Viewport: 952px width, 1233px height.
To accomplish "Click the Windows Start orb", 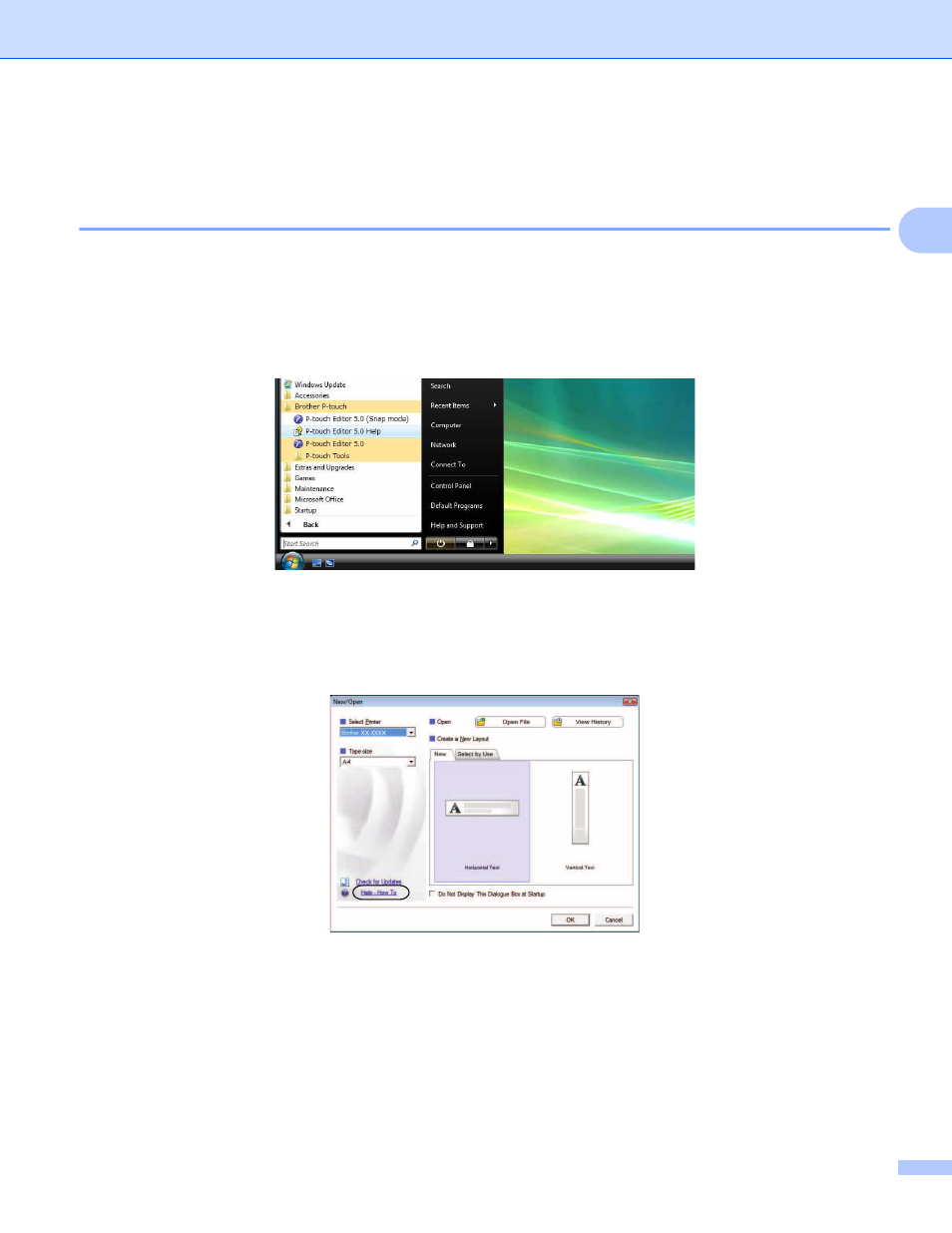I will (291, 561).
